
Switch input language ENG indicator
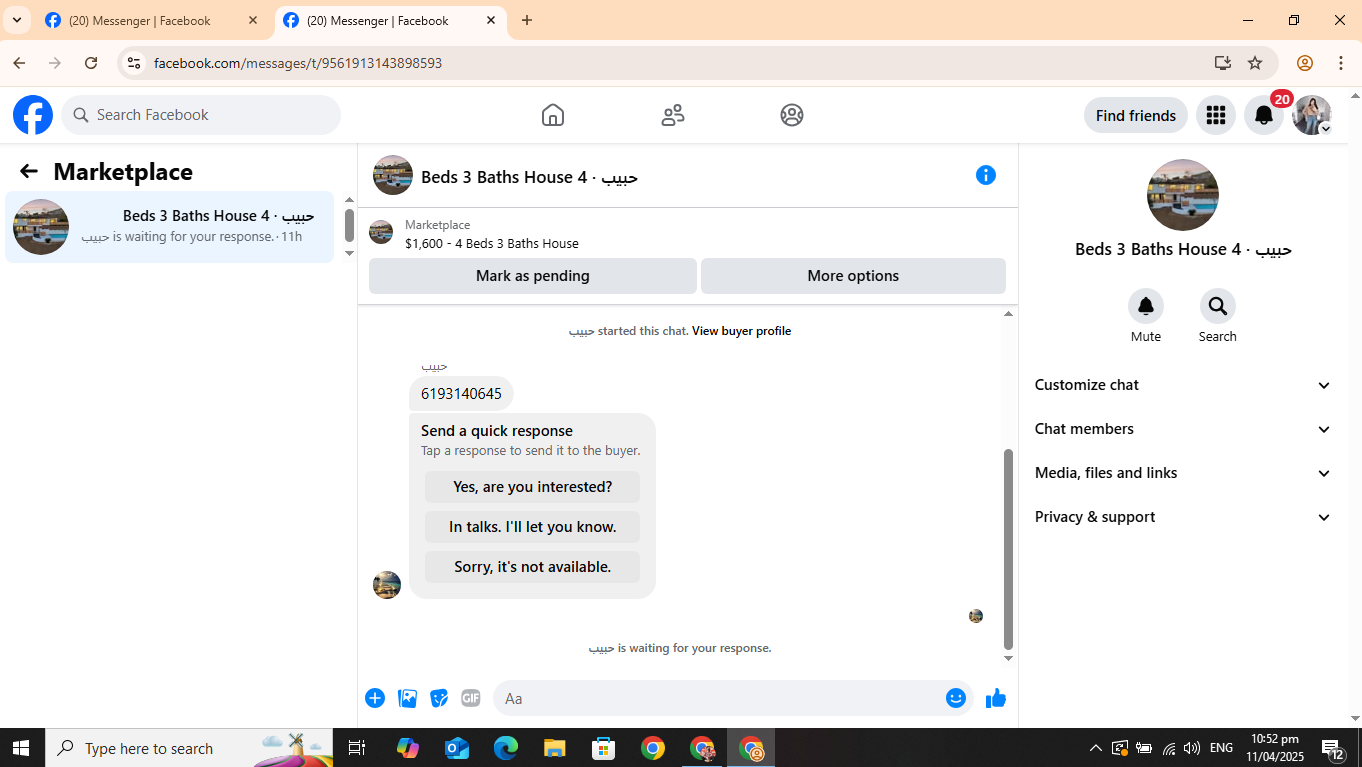(1221, 748)
